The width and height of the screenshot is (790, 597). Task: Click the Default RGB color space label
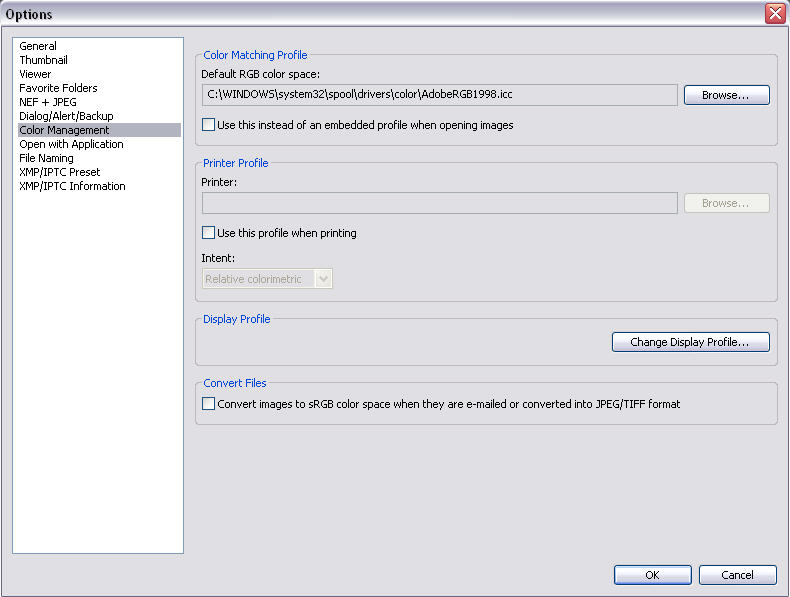click(260, 74)
